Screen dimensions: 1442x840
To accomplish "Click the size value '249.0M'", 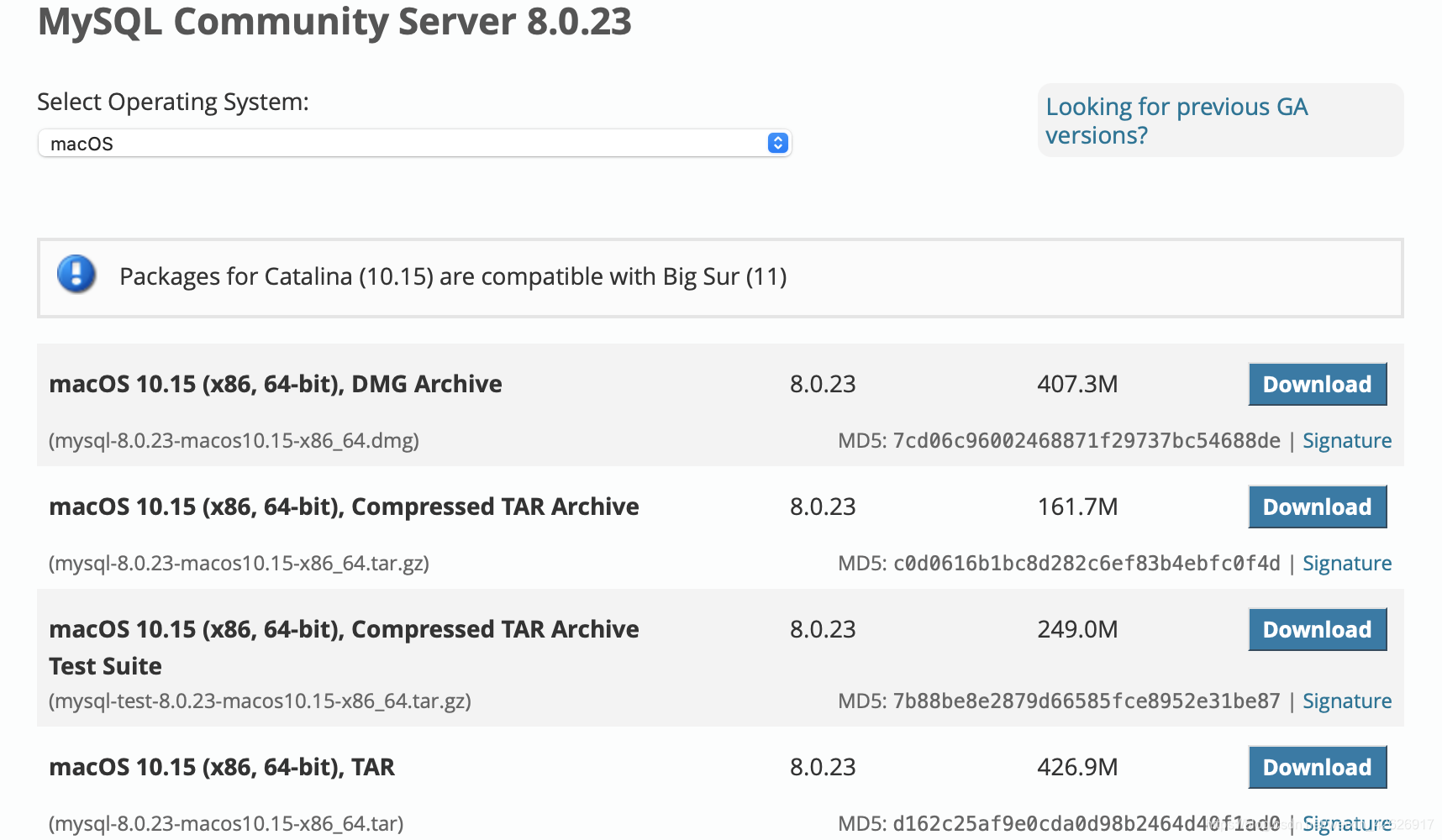I will coord(1077,630).
